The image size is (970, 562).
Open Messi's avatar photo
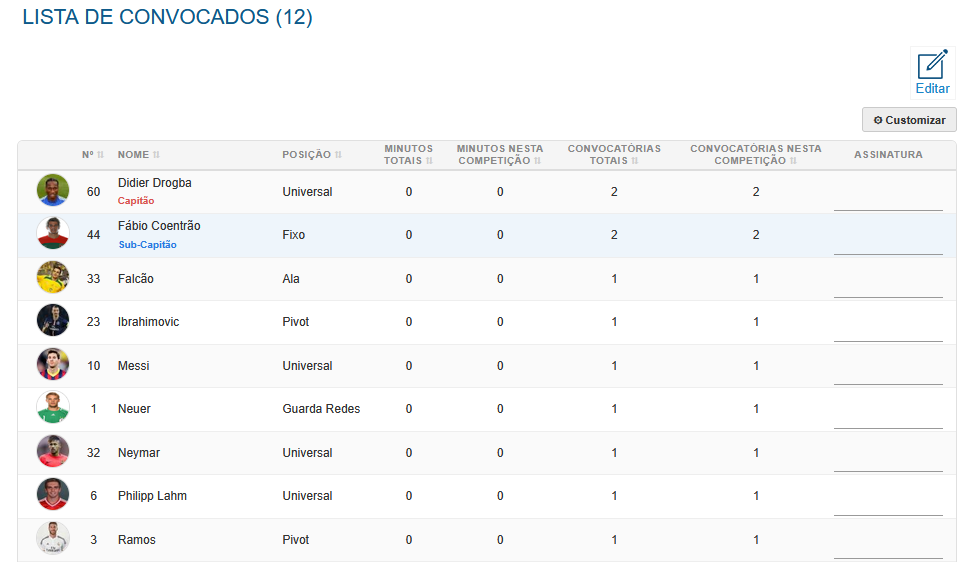point(53,364)
